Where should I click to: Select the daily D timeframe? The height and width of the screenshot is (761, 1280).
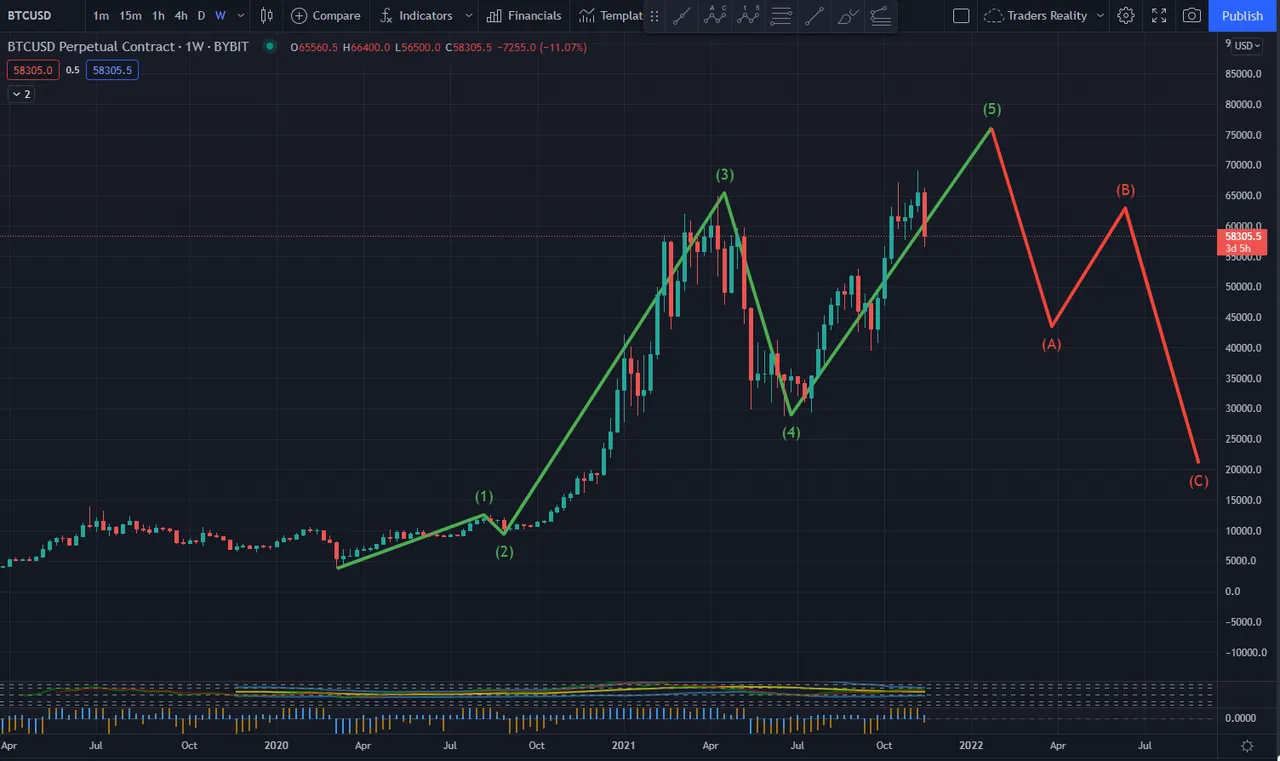pos(201,15)
